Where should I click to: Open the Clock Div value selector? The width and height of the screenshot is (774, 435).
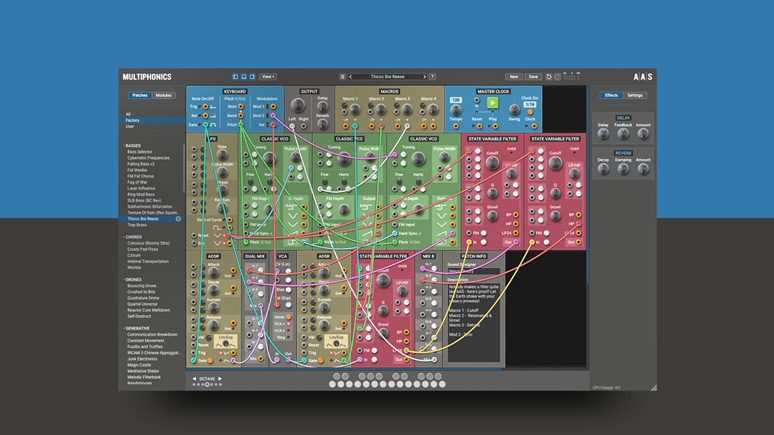click(529, 103)
